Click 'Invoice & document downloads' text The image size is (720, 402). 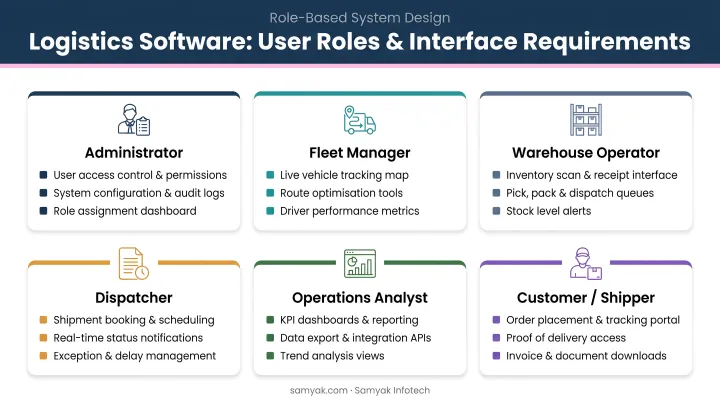tap(586, 356)
